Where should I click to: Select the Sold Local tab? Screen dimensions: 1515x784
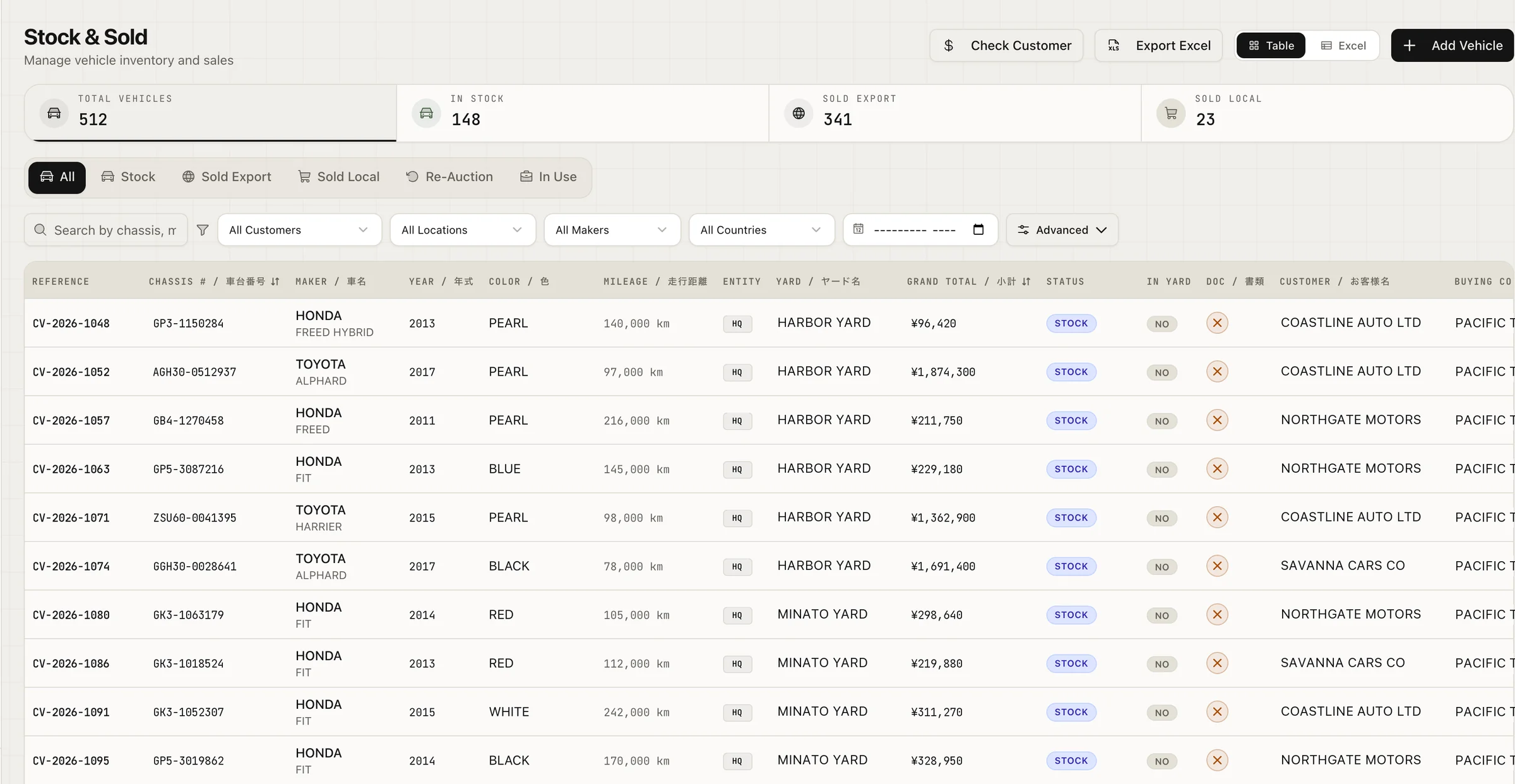click(338, 177)
